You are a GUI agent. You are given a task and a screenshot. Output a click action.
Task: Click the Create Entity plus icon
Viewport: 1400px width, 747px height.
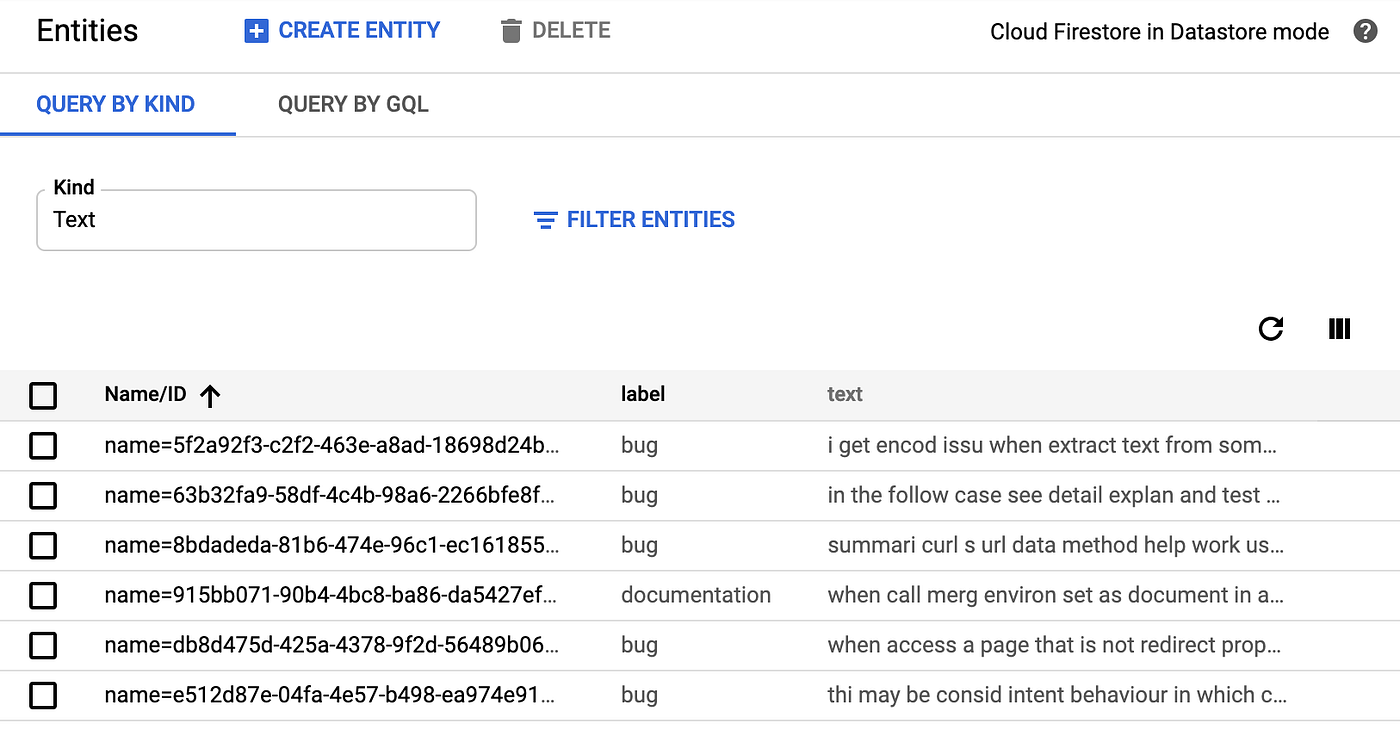click(256, 31)
